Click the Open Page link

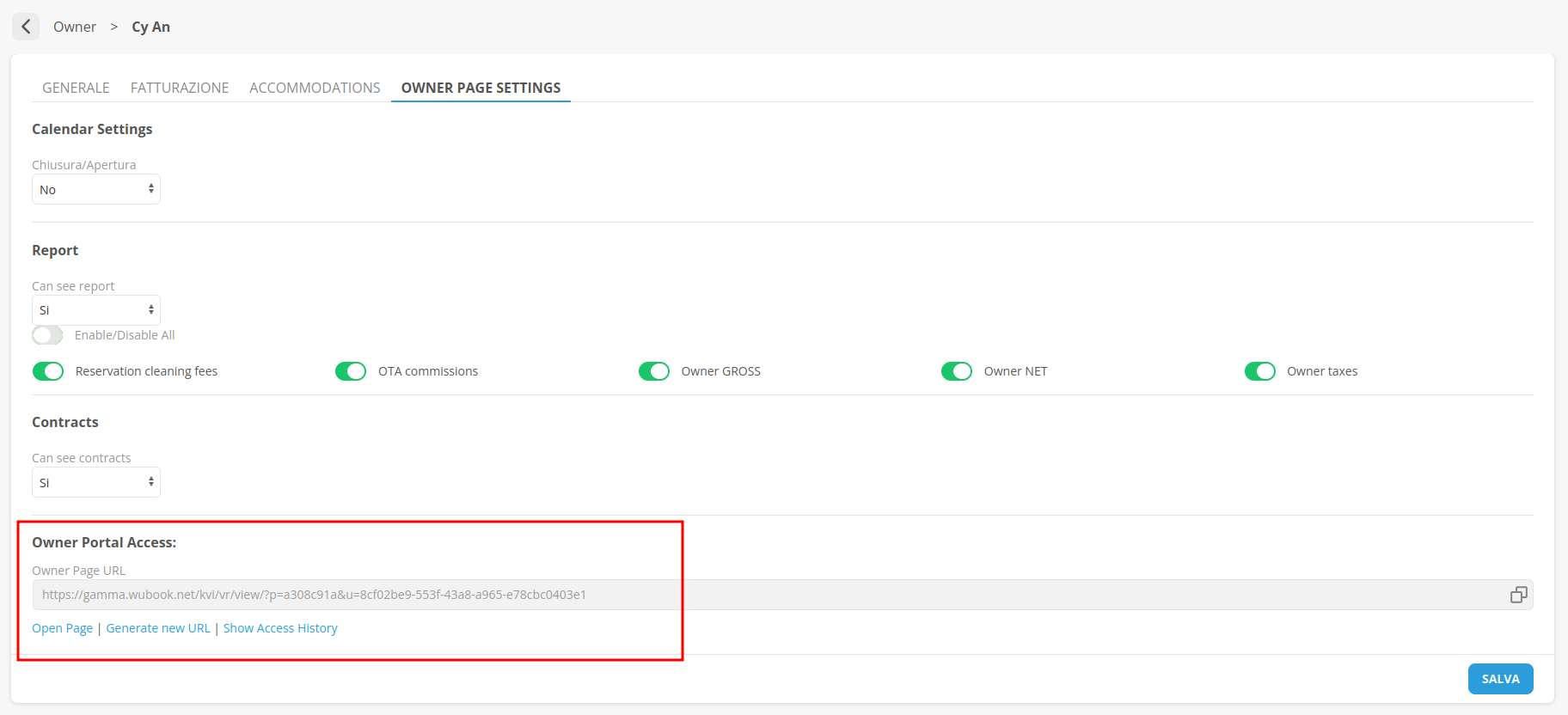[62, 628]
